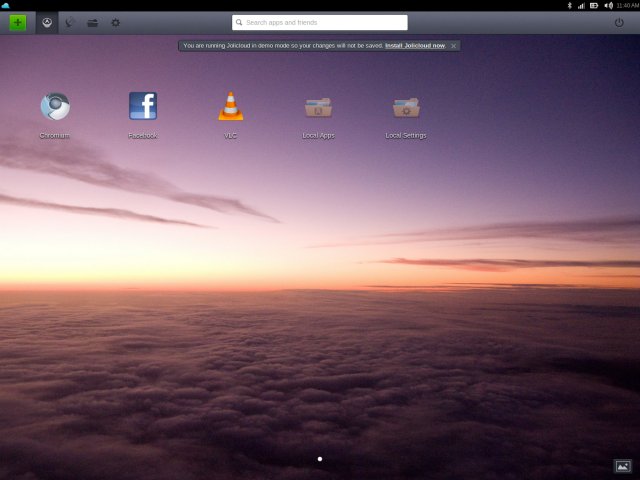640x480 pixels.
Task: Click the Jolicloud cloud logo icon
Action: coord(5,5)
